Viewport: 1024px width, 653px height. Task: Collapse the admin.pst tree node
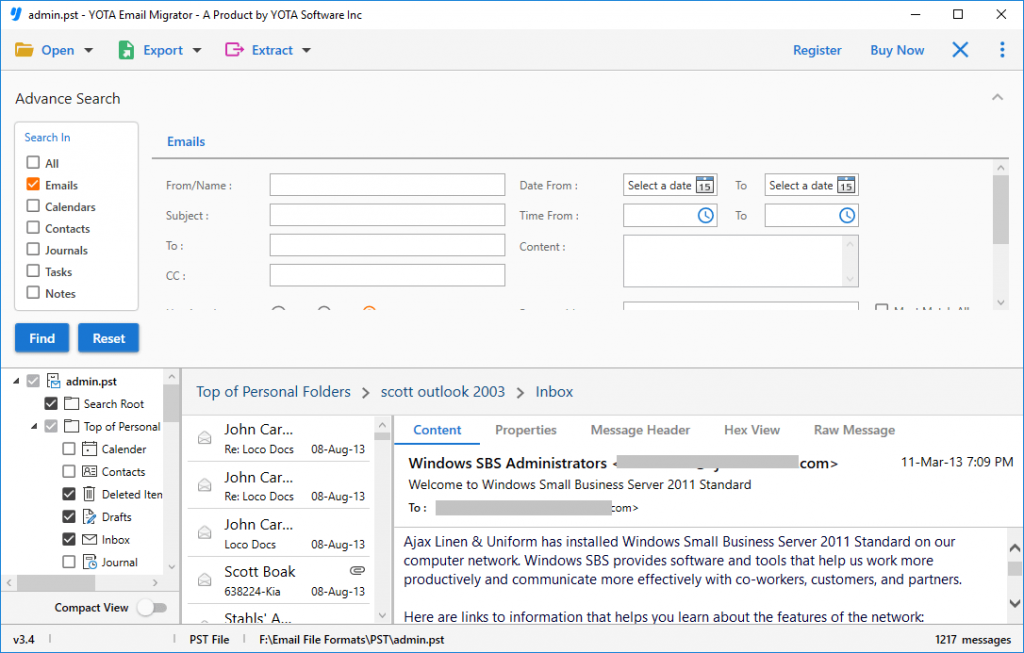pyautogui.click(x=16, y=381)
